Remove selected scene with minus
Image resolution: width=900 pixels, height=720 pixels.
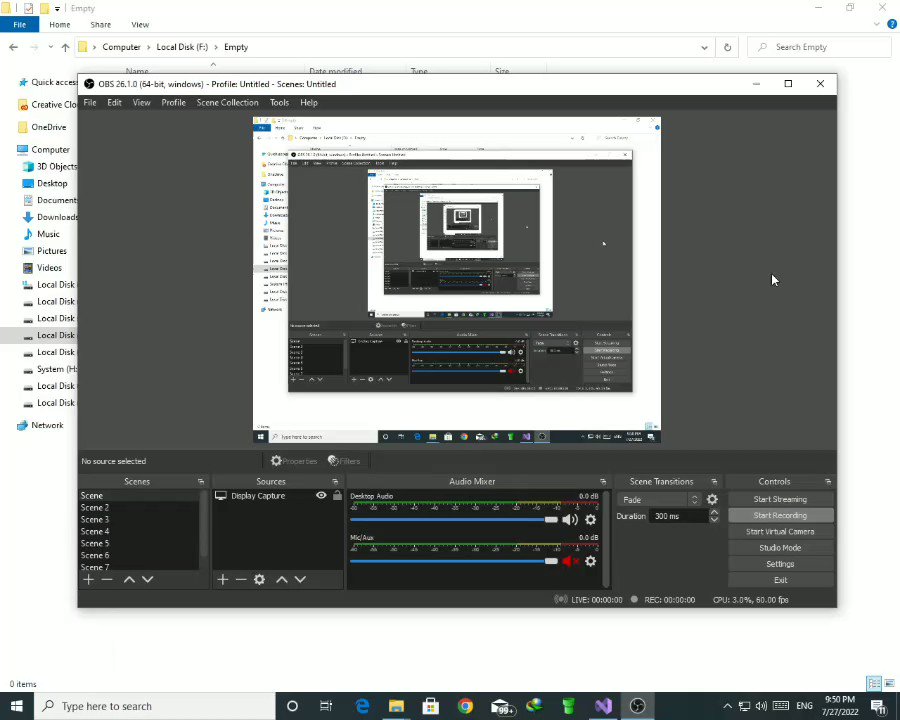[107, 579]
